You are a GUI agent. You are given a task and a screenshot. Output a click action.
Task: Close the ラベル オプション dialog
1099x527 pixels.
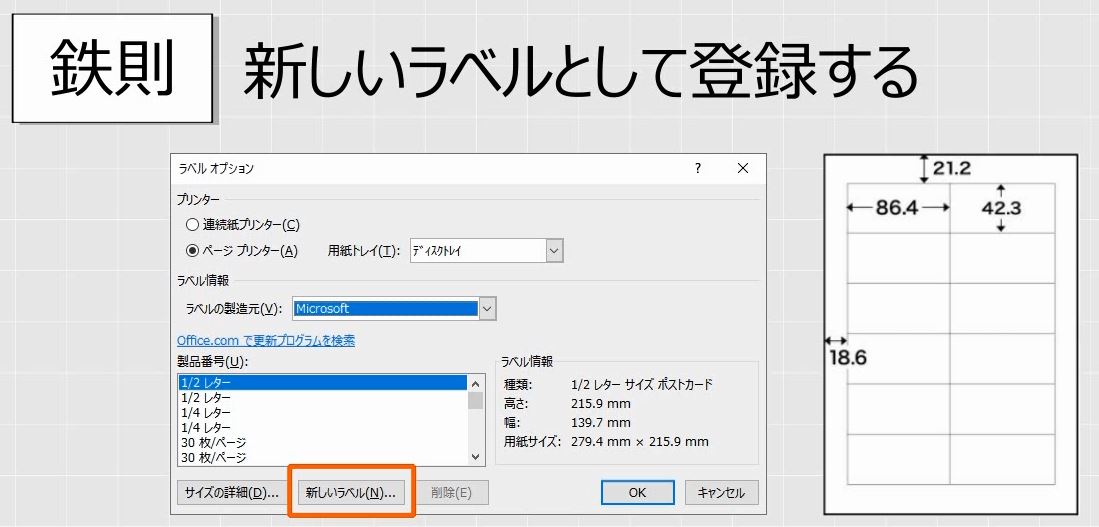click(x=743, y=169)
